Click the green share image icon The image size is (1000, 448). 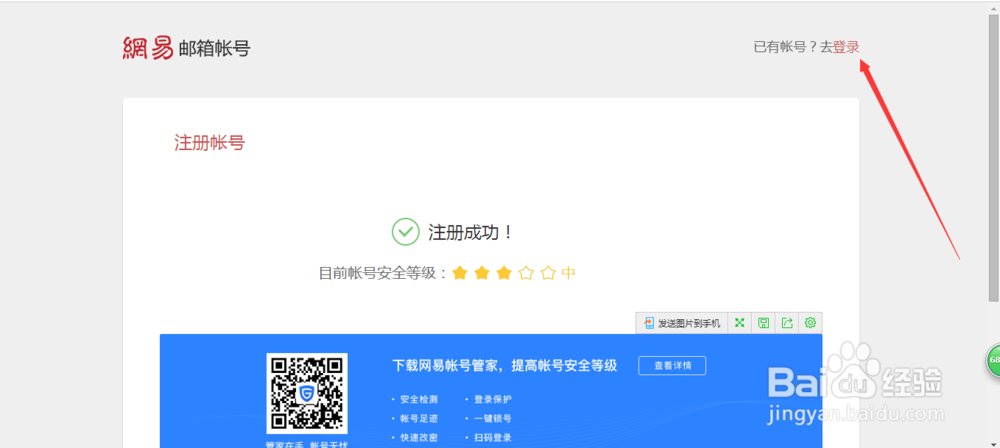(787, 323)
